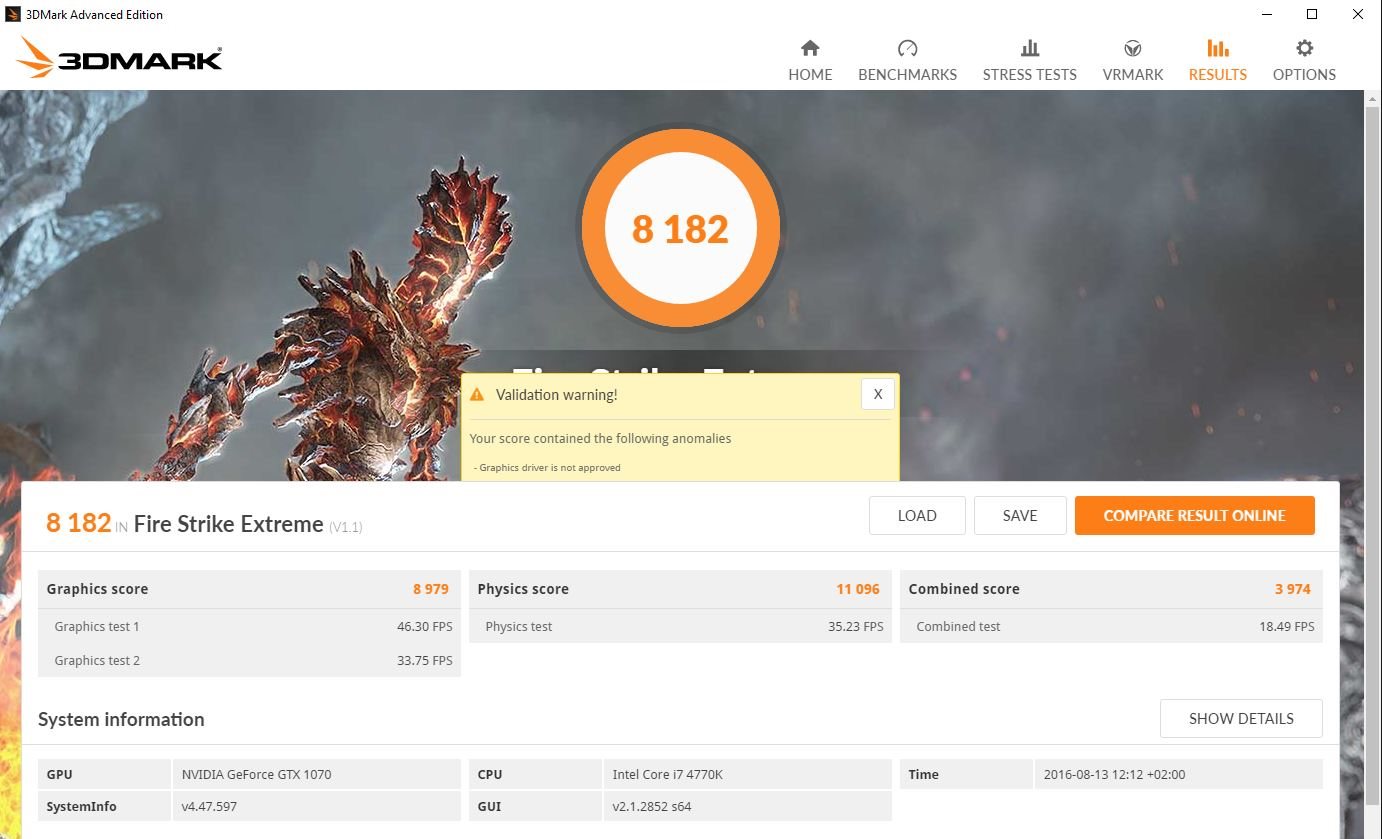Viewport: 1382px width, 839px height.
Task: Go to STRESS TESTS tab label
Action: (x=1029, y=75)
